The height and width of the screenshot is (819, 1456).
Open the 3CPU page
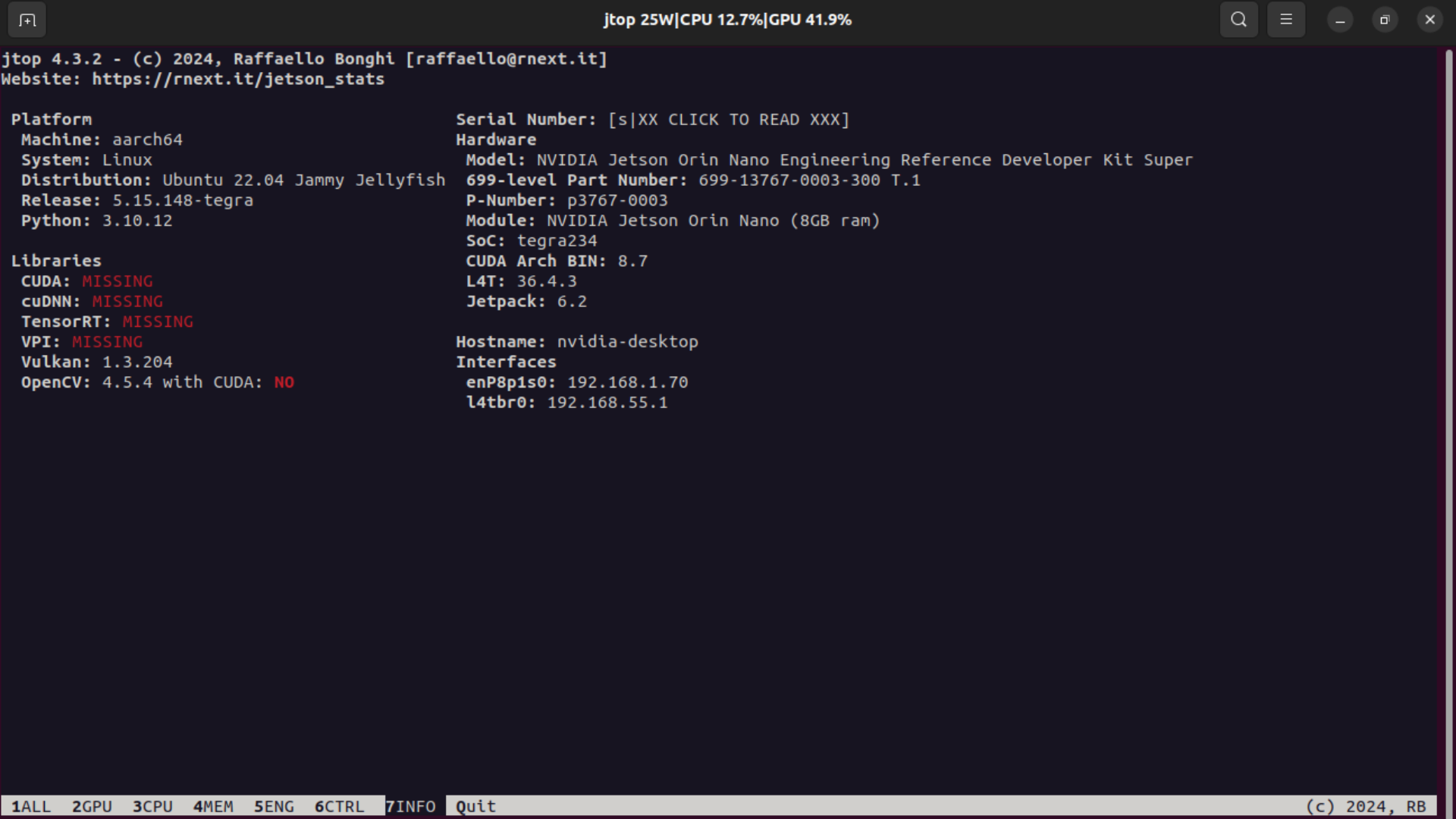click(152, 806)
